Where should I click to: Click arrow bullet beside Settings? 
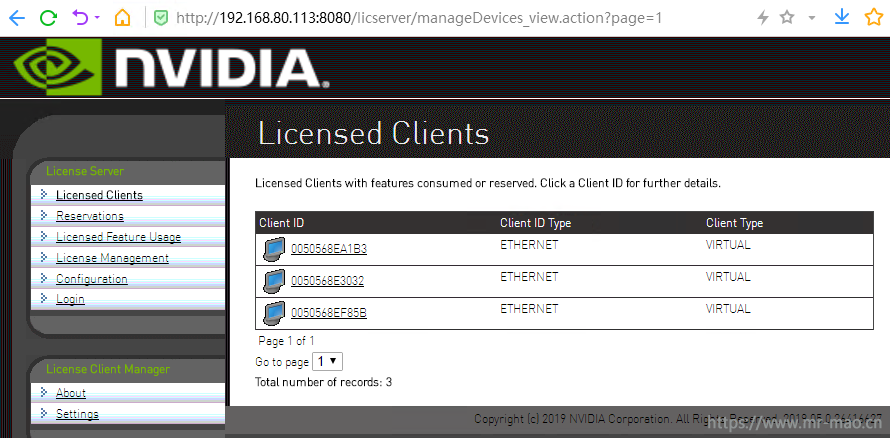[x=44, y=413]
